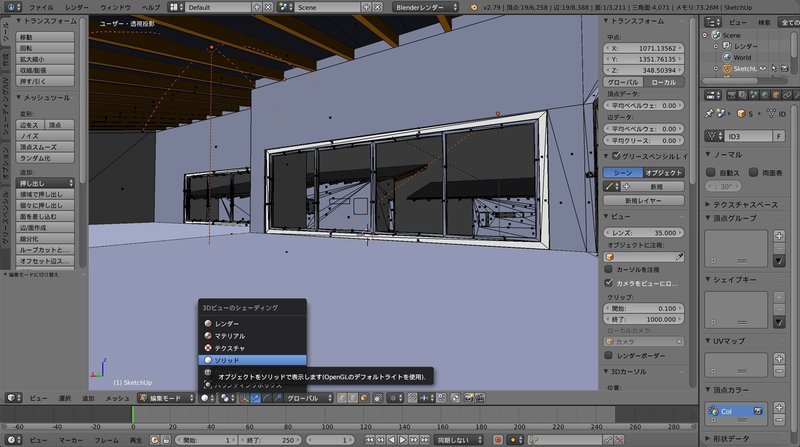Open the playback sync mode dropdown

[458, 440]
